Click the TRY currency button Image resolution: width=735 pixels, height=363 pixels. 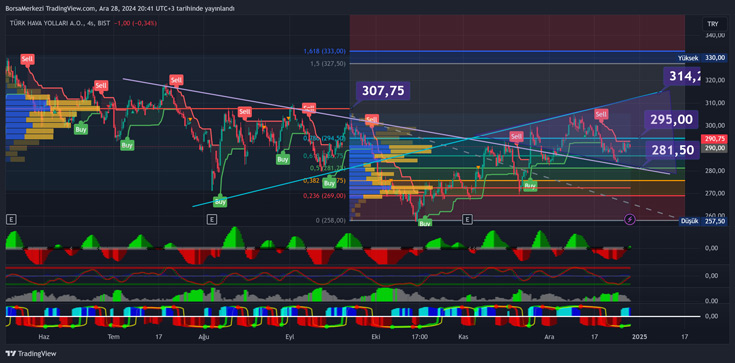click(x=712, y=23)
